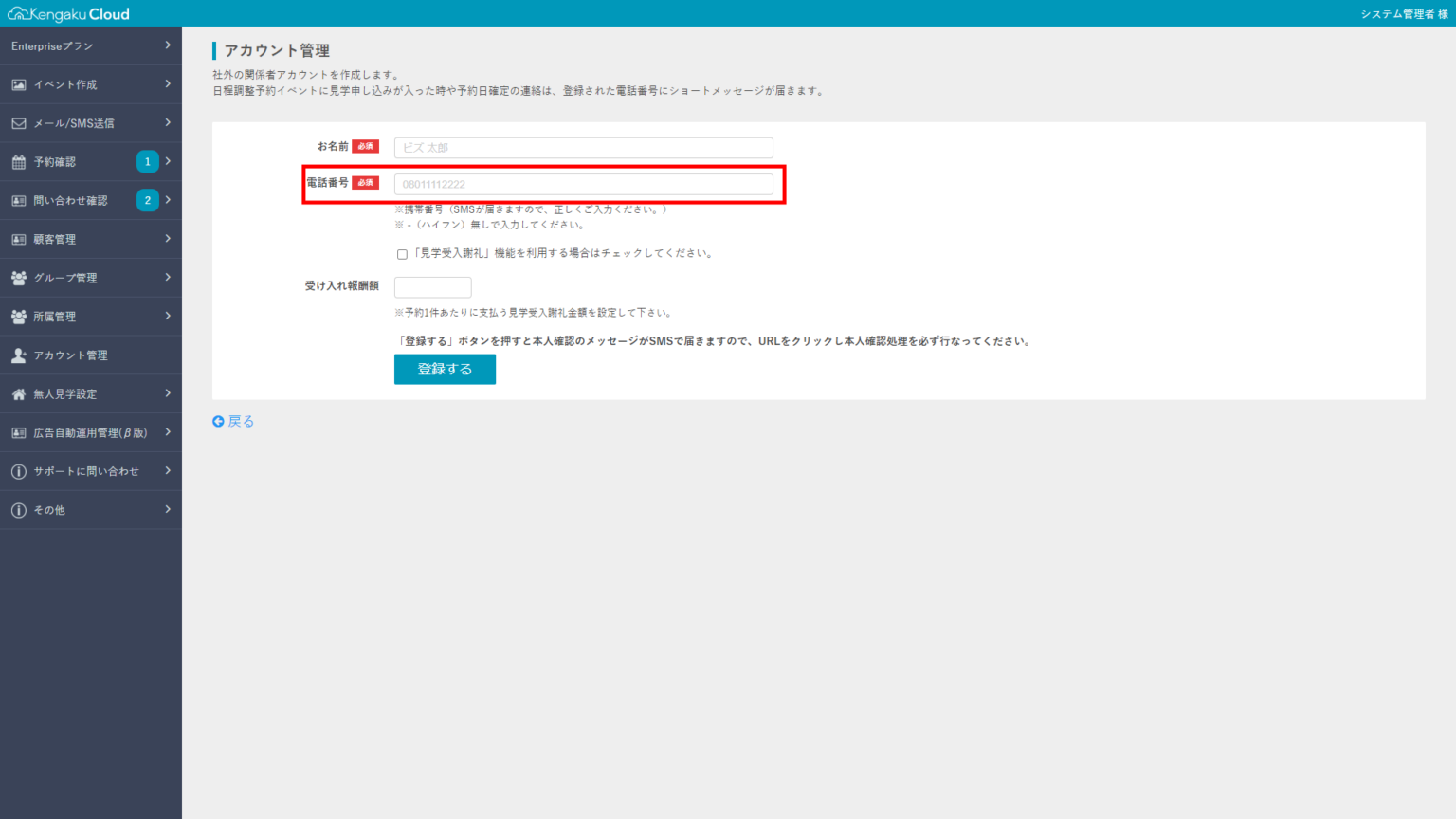Enable the 見学受入謝礼 feature checkbox
This screenshot has height=819, width=1456.
(x=402, y=253)
